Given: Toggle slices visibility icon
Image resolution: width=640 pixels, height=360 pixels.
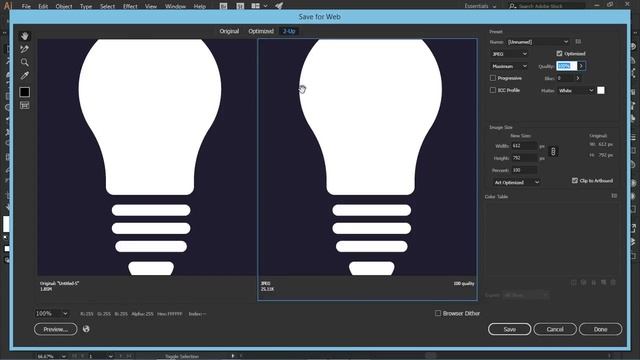Looking at the screenshot, I should (x=24, y=105).
